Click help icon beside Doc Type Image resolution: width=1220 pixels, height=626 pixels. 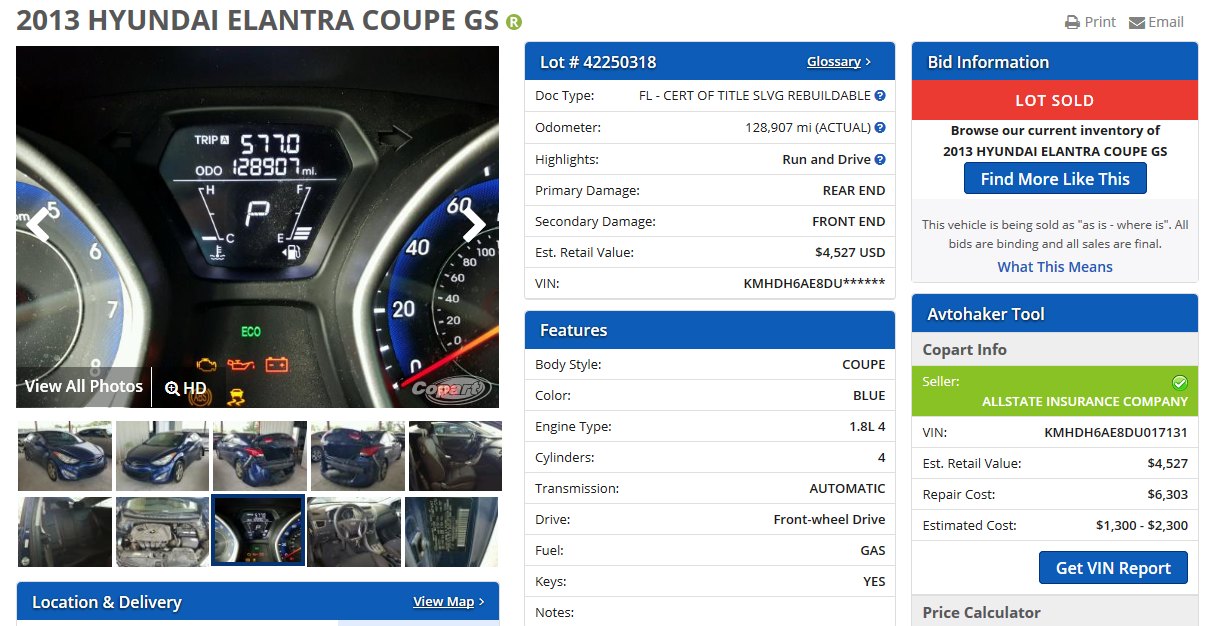coord(880,96)
